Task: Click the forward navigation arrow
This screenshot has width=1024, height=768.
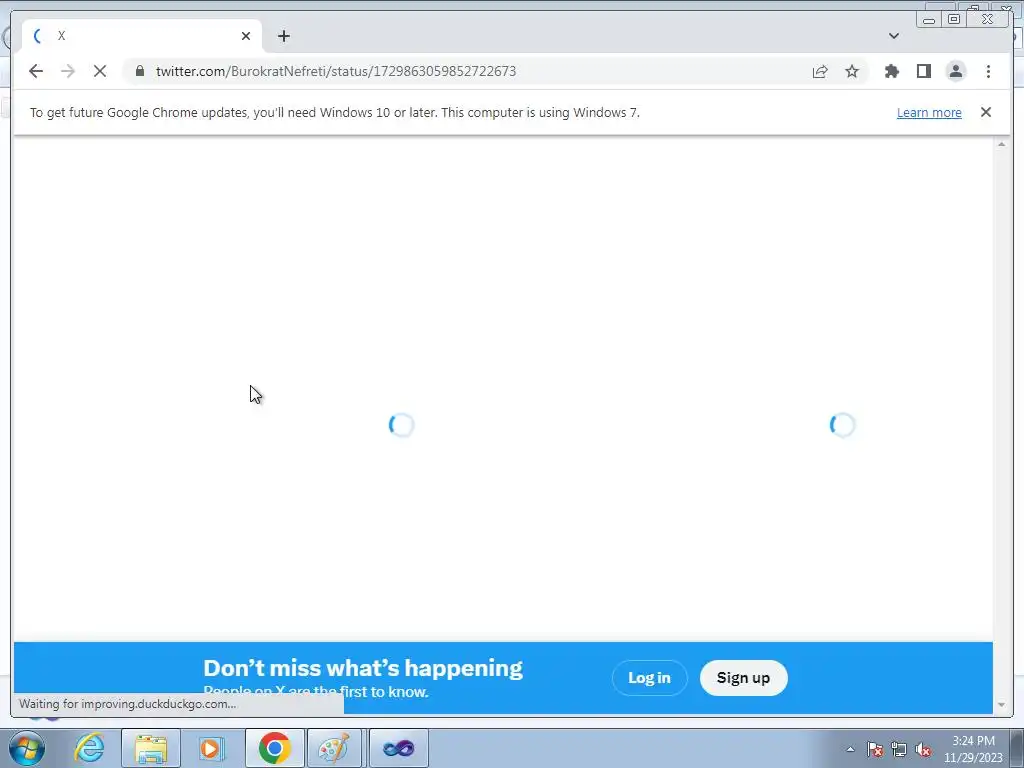Action: [68, 71]
